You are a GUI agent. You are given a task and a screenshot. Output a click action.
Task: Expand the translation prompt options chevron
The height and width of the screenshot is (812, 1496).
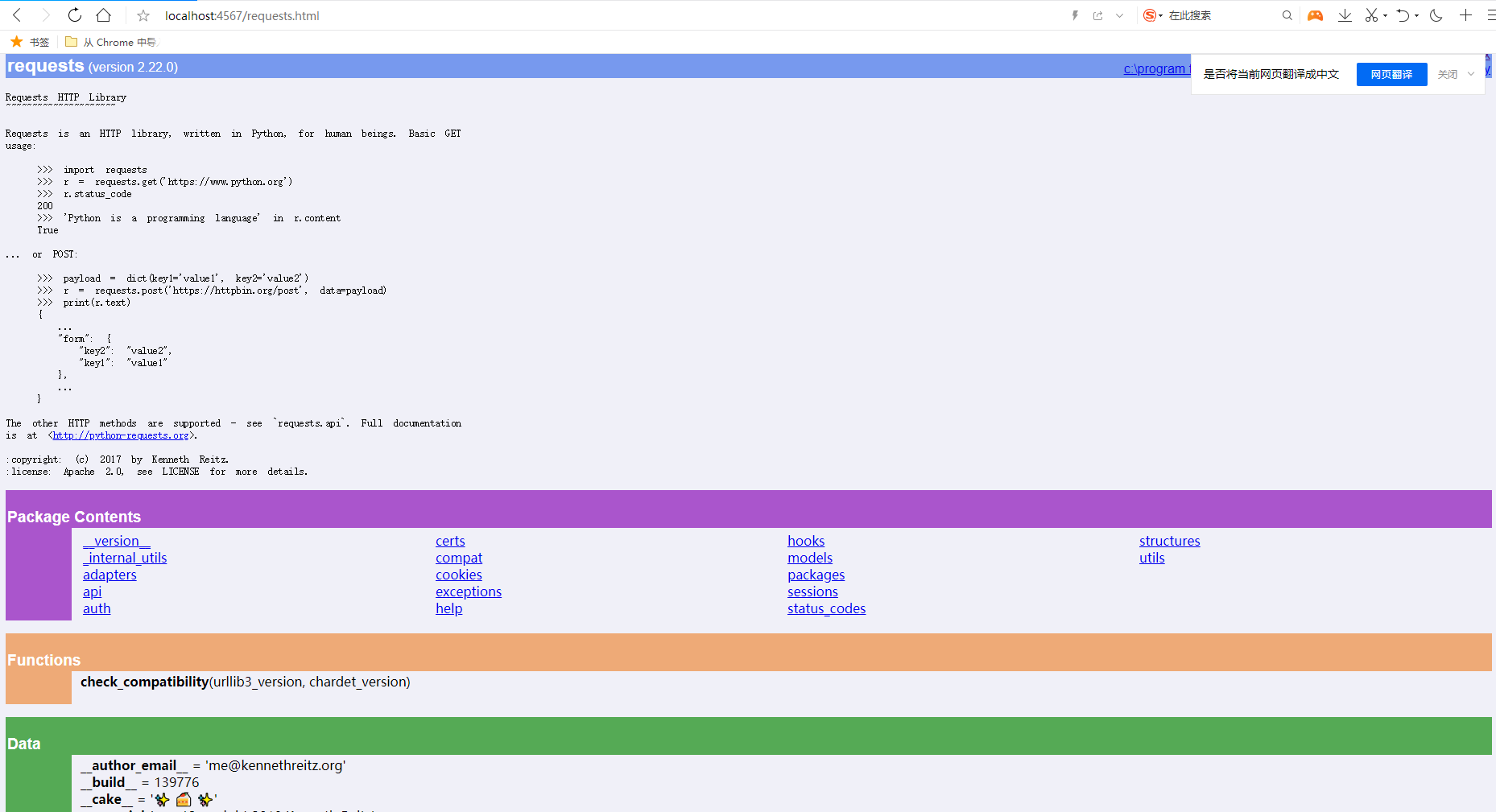pyautogui.click(x=1471, y=74)
